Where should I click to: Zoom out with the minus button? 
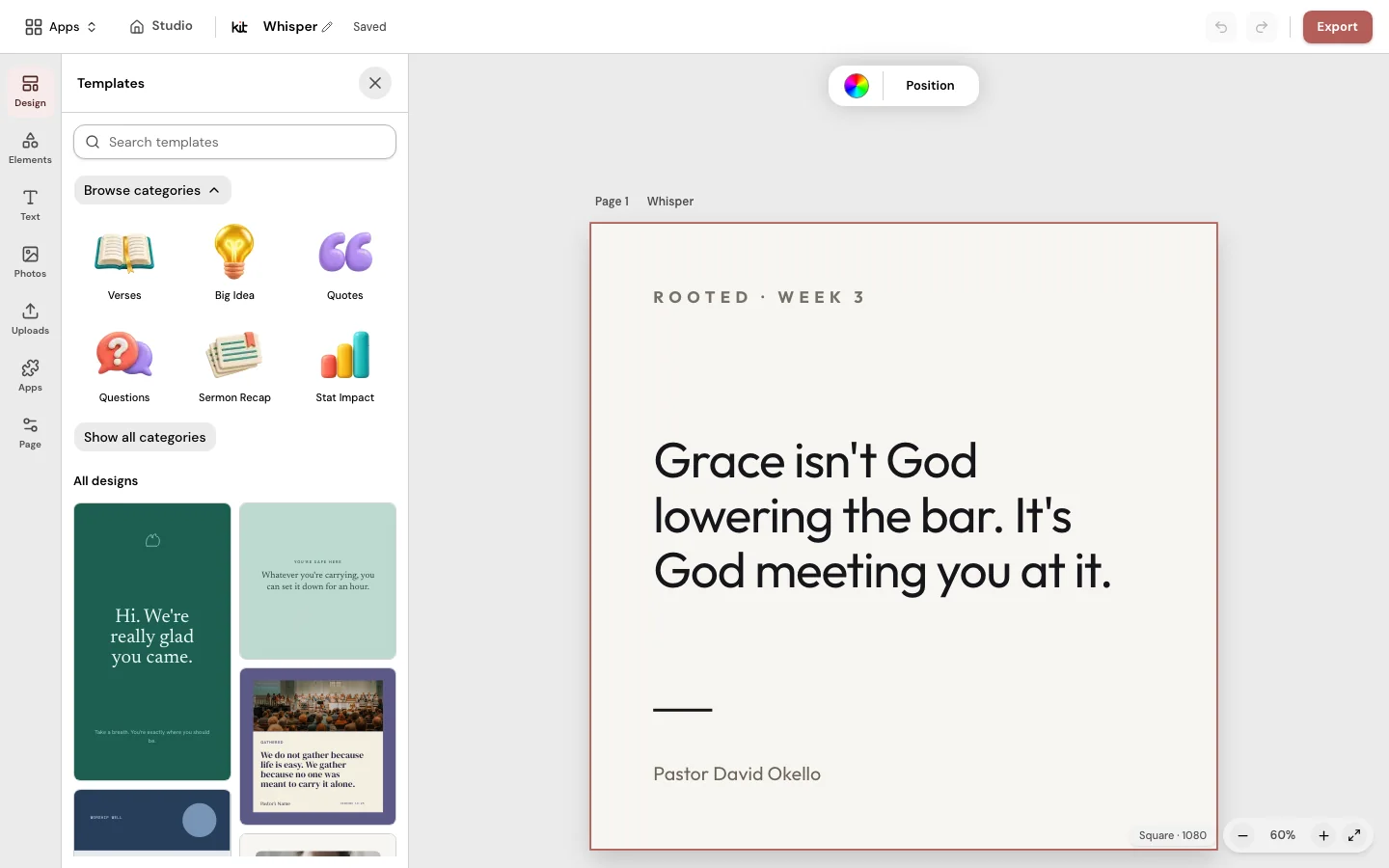tap(1242, 835)
